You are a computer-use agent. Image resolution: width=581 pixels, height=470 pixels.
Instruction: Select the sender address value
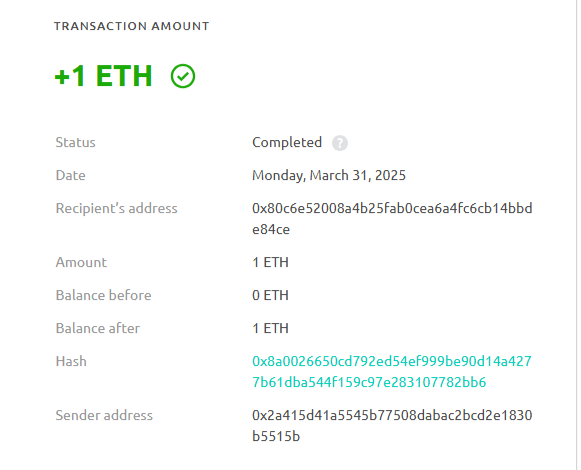click(392, 426)
